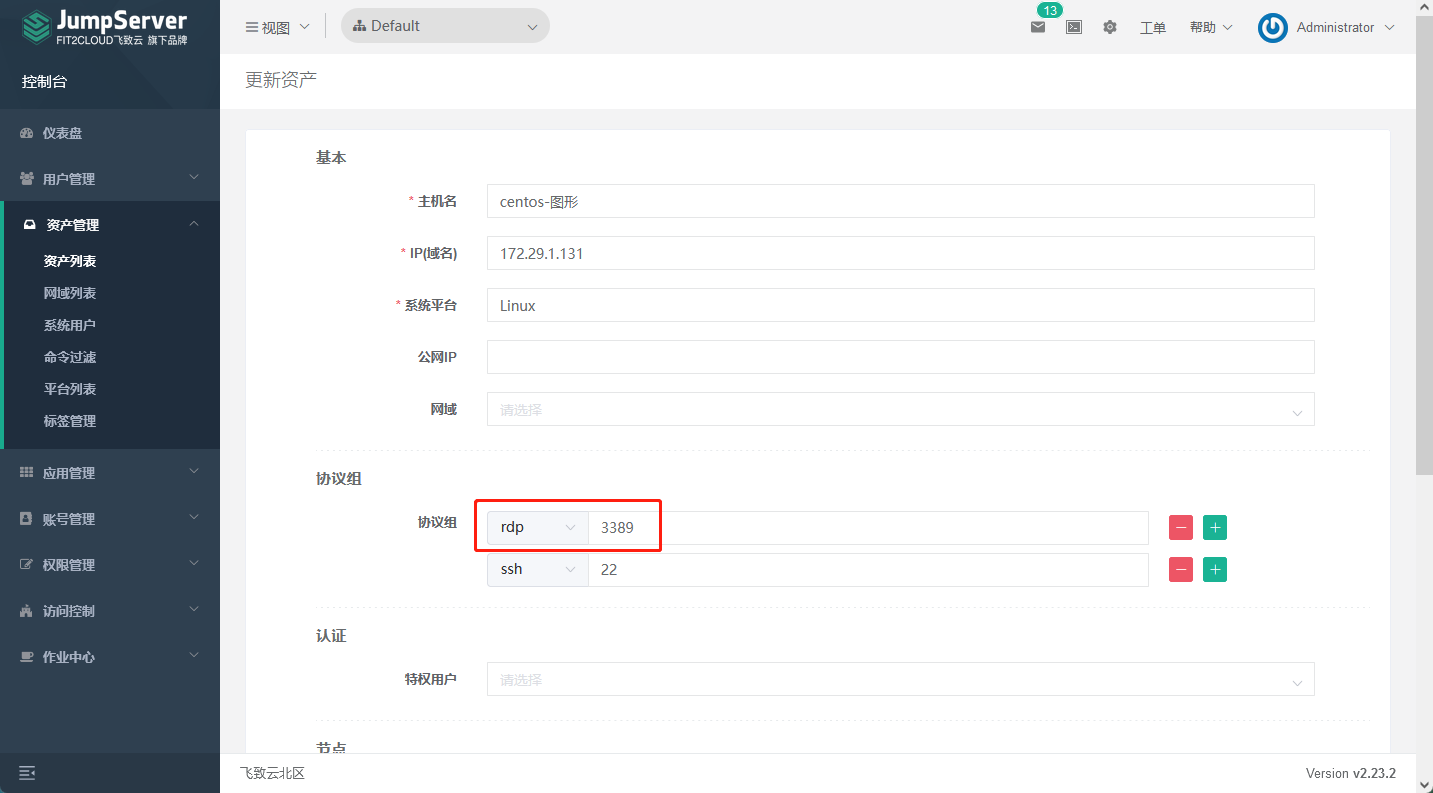Add protocol row after rdp
This screenshot has height=793, width=1433.
click(1215, 528)
